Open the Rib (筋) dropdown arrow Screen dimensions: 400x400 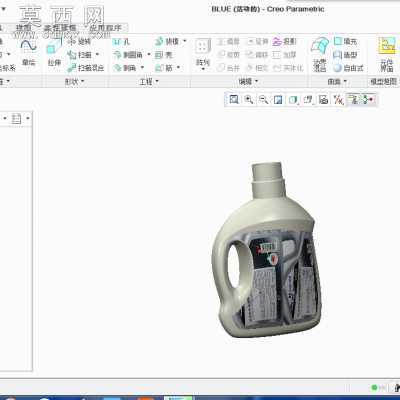[178, 68]
